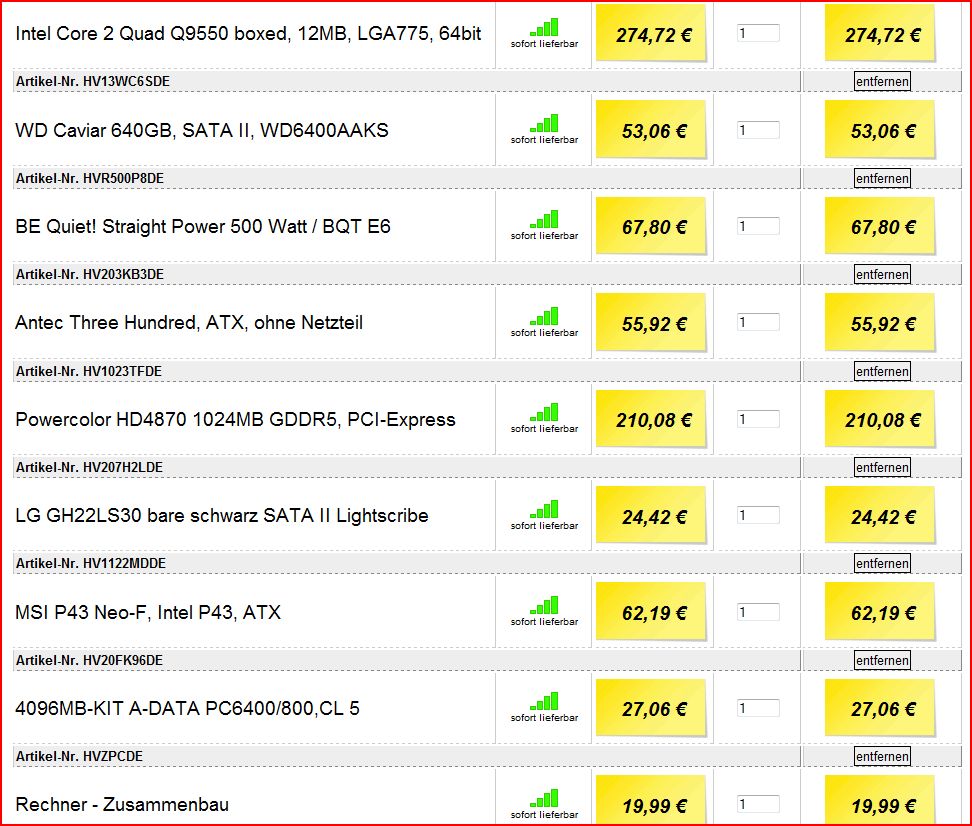Focus quantity field for Intel Core 2 Quad
972x826 pixels.
coord(758,33)
